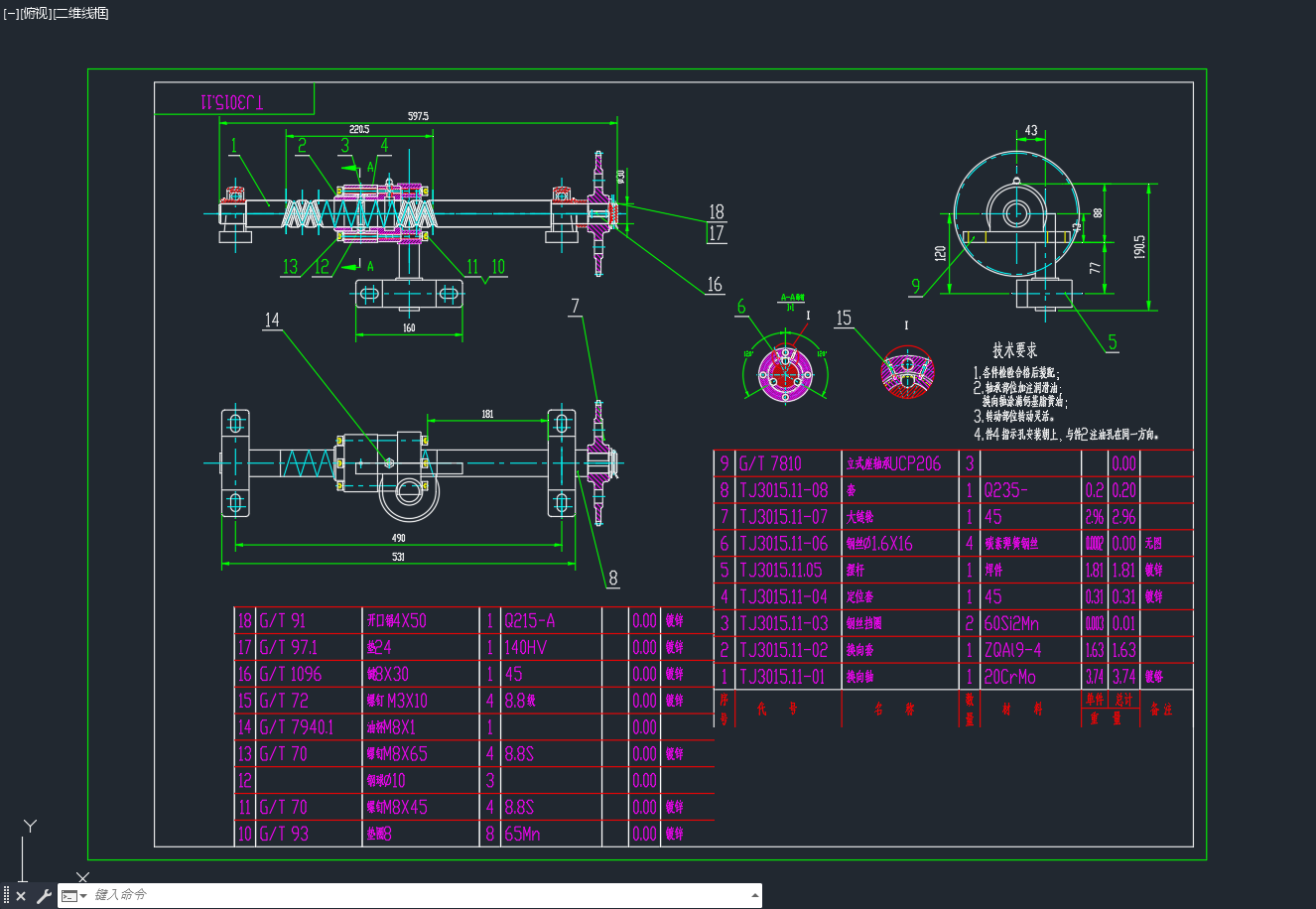The width and height of the screenshot is (1316, 909).
Task: Open the 俯视 view controls menu
Action: tap(36, 13)
